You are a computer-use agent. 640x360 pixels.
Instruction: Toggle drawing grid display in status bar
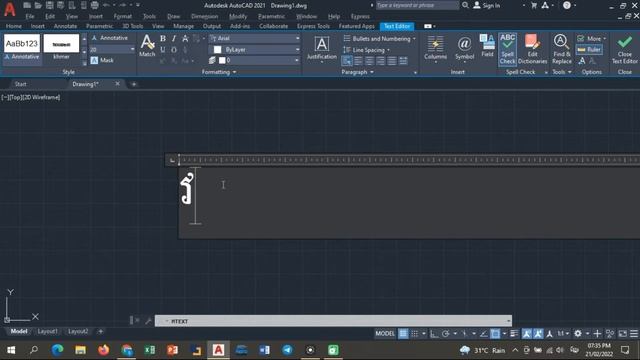(403, 333)
